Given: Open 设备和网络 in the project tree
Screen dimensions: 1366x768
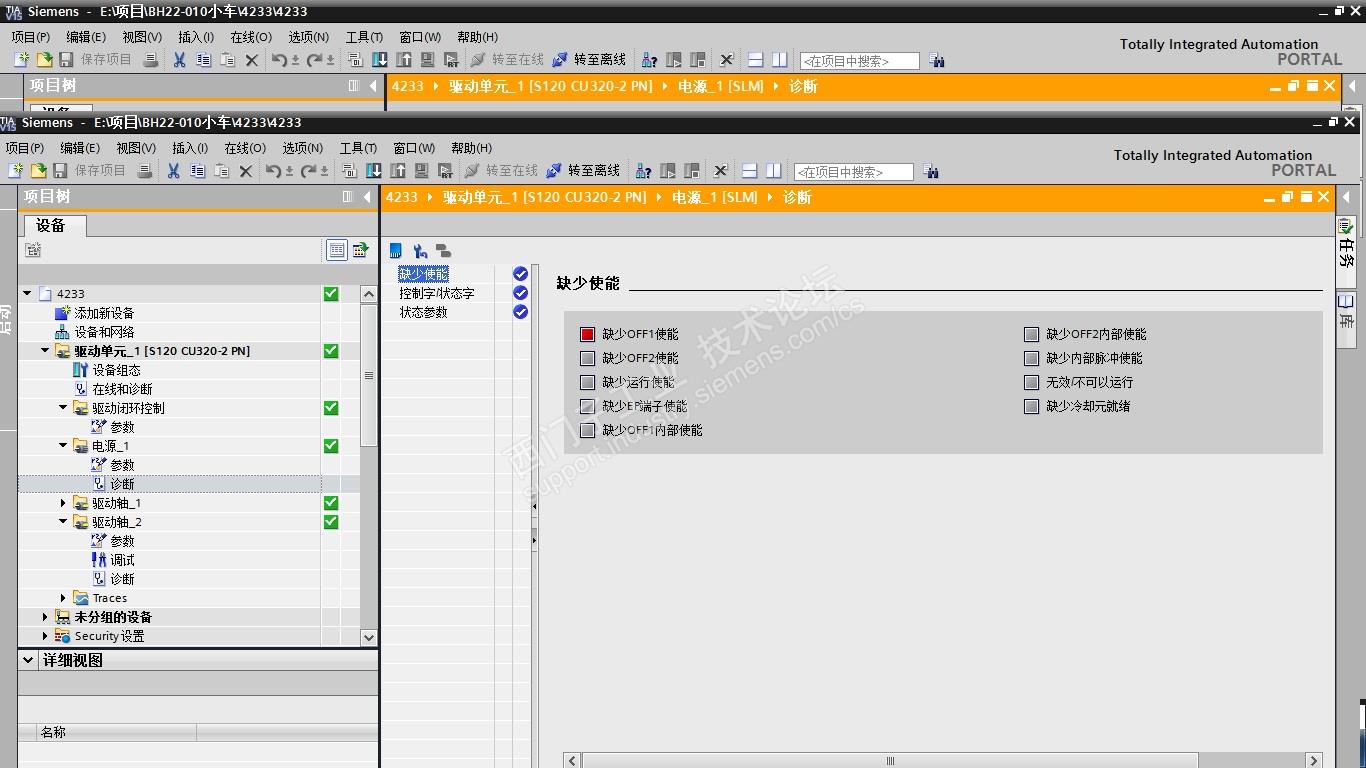Looking at the screenshot, I should click(104, 332).
